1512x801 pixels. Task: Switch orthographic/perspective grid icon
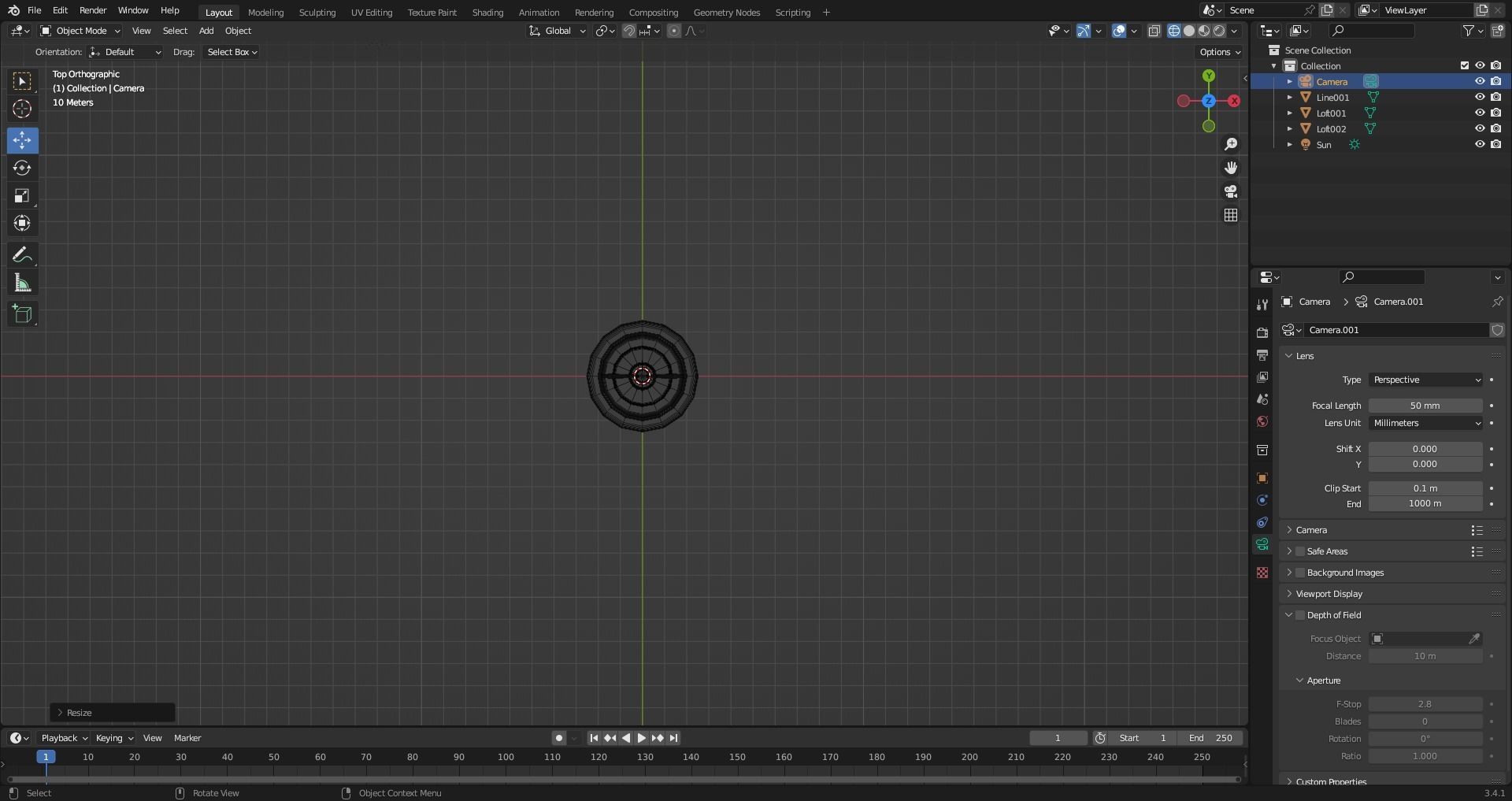click(x=1231, y=215)
